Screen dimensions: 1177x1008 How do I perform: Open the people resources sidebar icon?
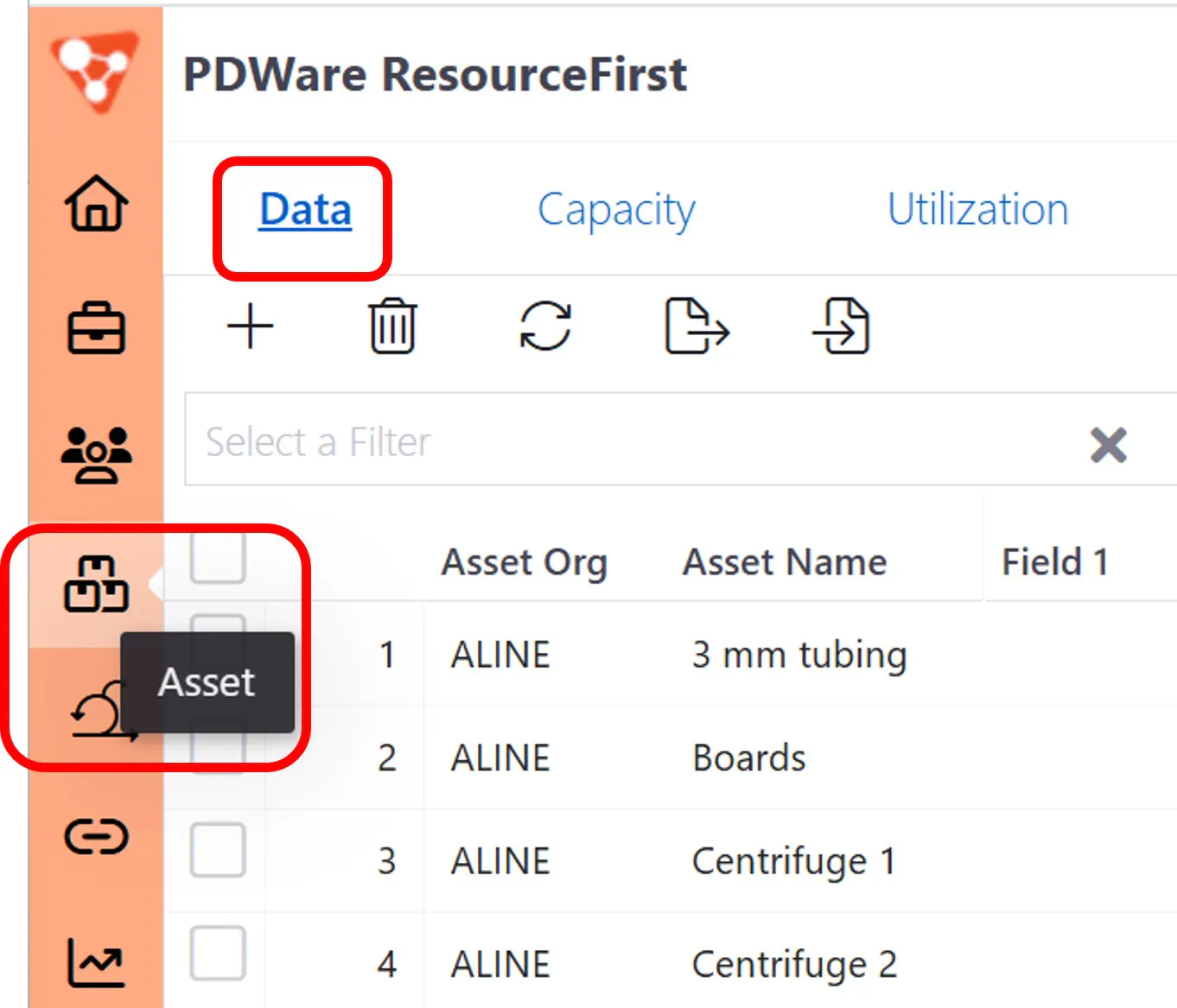(96, 454)
